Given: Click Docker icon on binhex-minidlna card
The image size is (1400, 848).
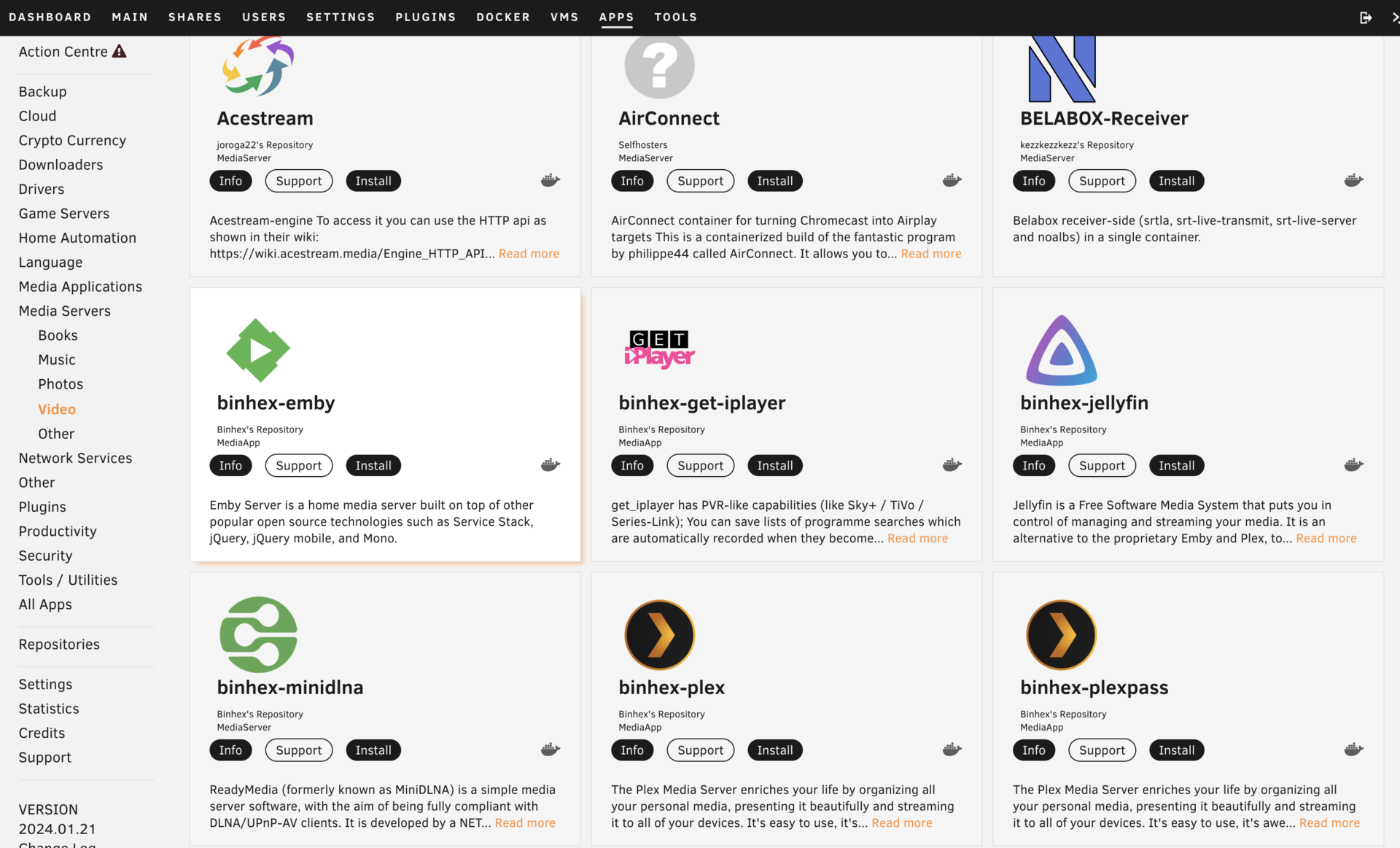Looking at the screenshot, I should coord(551,749).
